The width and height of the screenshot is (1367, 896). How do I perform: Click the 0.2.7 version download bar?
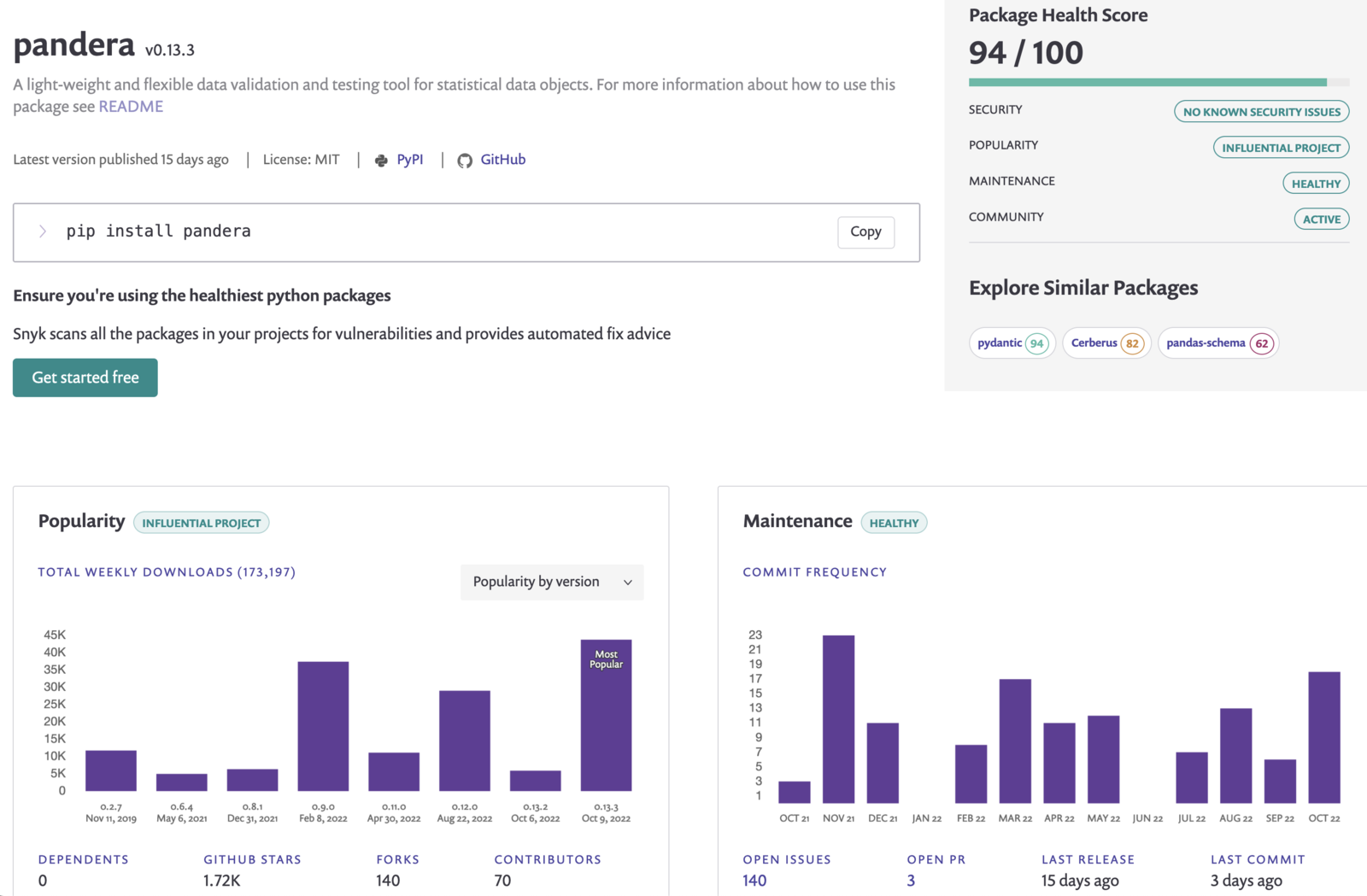111,770
